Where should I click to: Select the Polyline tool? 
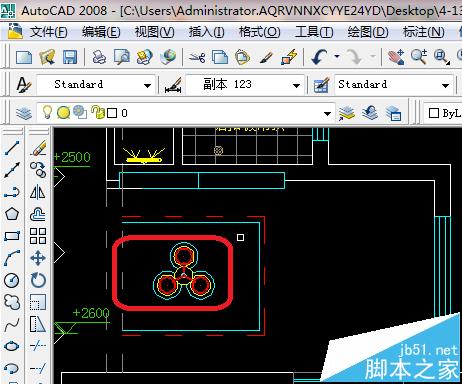pos(12,192)
